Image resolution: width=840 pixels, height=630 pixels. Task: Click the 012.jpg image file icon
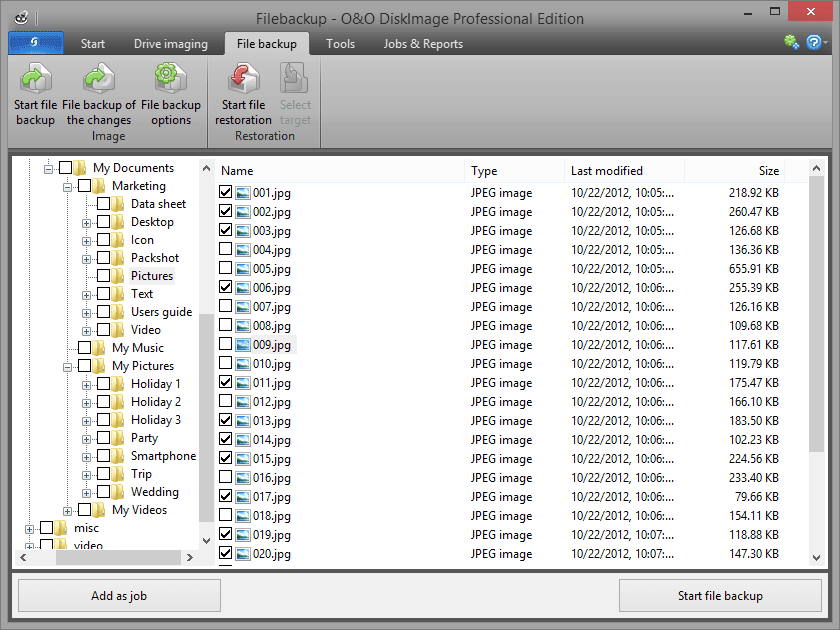click(x=243, y=402)
